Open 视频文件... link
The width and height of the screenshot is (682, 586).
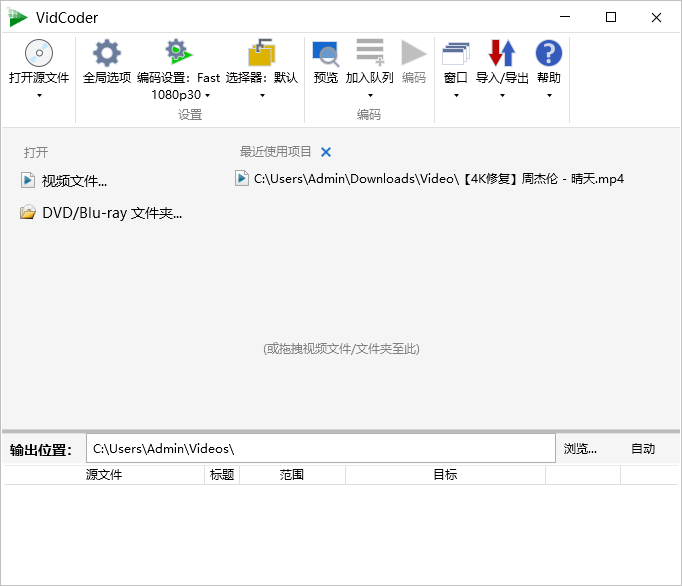tap(74, 181)
